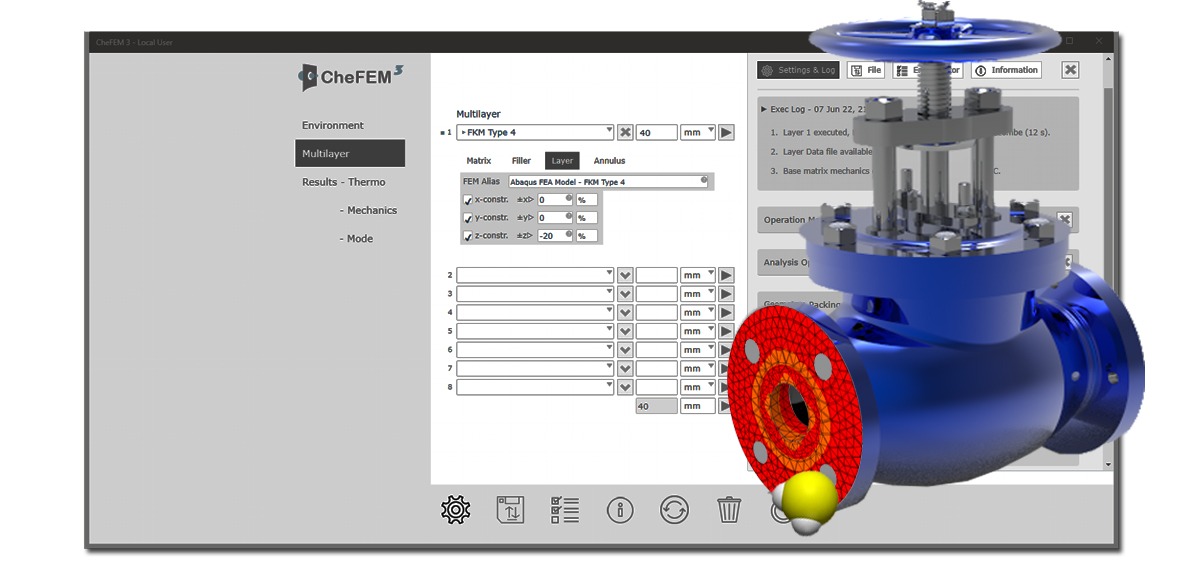Collapse the Exec Log section triangle
This screenshot has height=564, width=1200.
(764, 108)
